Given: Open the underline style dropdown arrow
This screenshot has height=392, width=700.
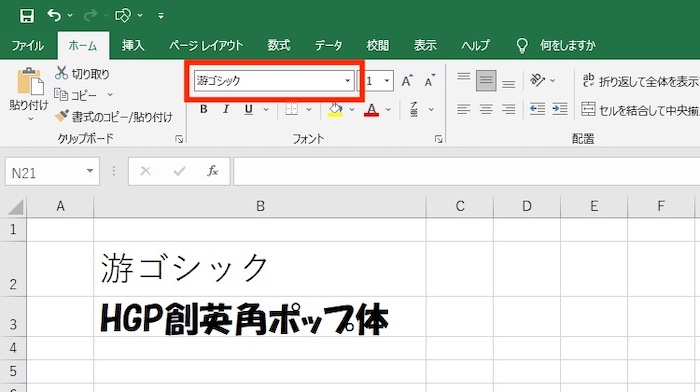Looking at the screenshot, I should [266, 109].
